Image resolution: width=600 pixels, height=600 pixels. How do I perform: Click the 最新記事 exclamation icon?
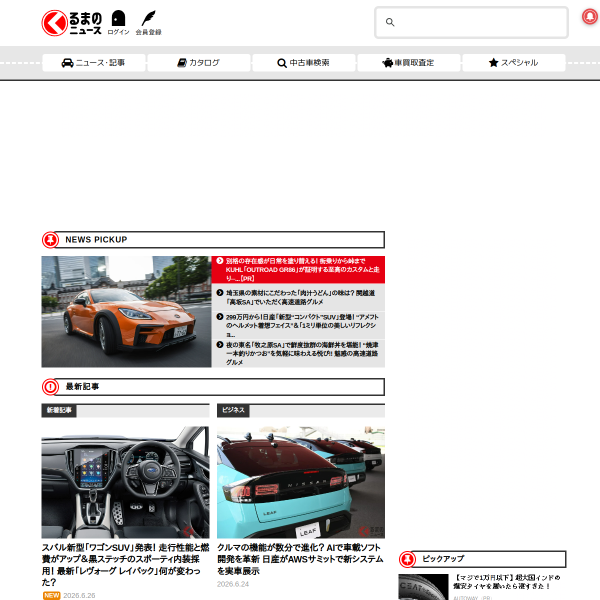[x=50, y=387]
